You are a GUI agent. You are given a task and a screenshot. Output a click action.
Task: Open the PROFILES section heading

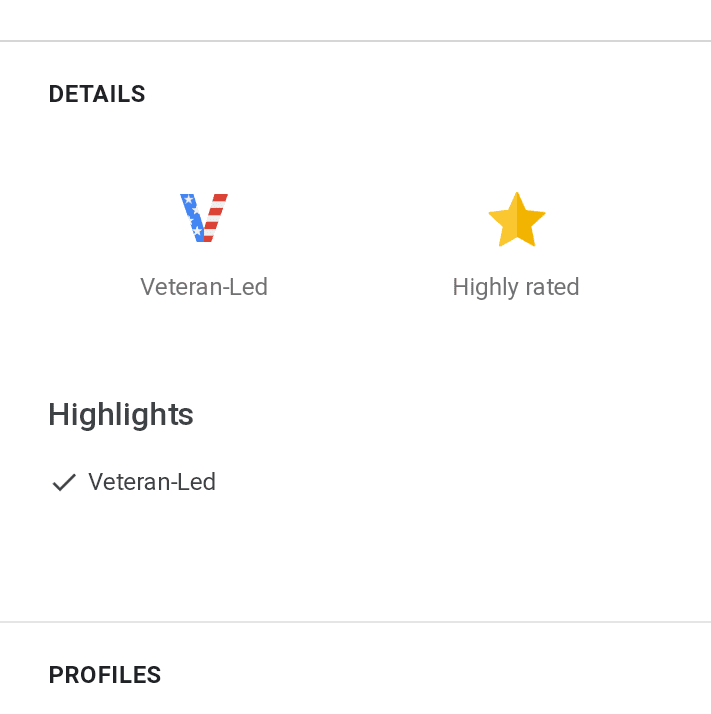(x=105, y=675)
